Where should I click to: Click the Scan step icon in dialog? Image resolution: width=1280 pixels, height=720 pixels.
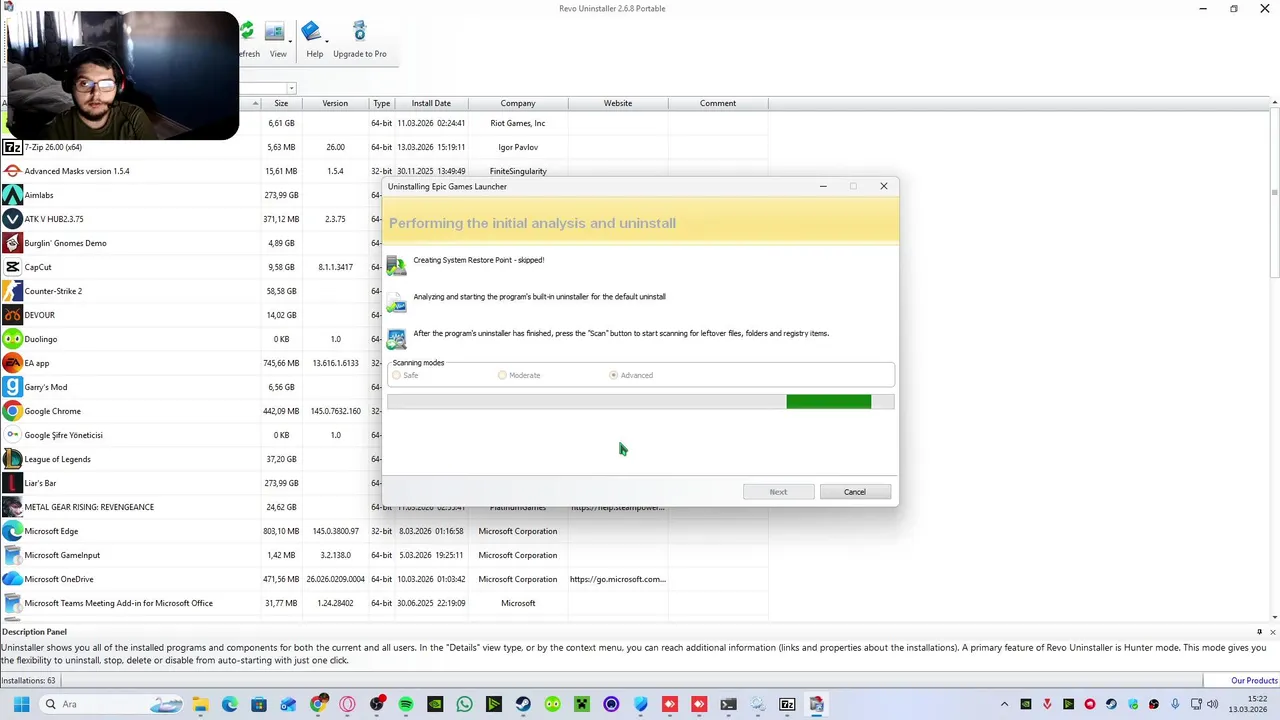point(397,339)
